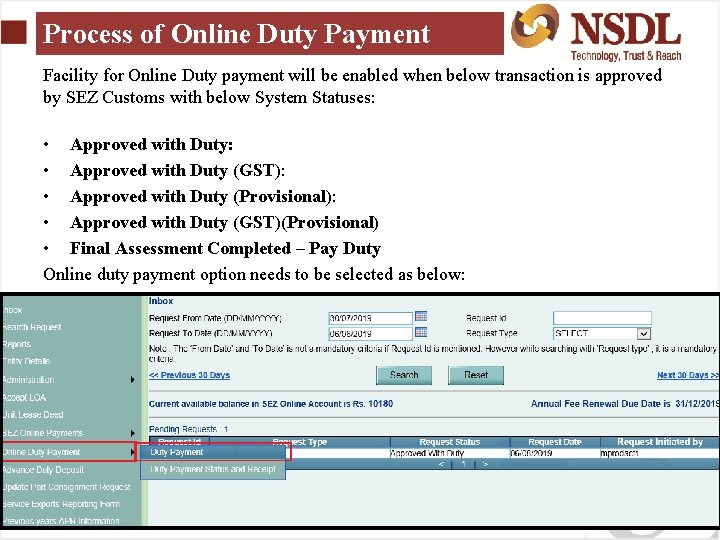Screen dimensions: 720x540
Task: Click the NSDL logo
Action: tap(596, 32)
